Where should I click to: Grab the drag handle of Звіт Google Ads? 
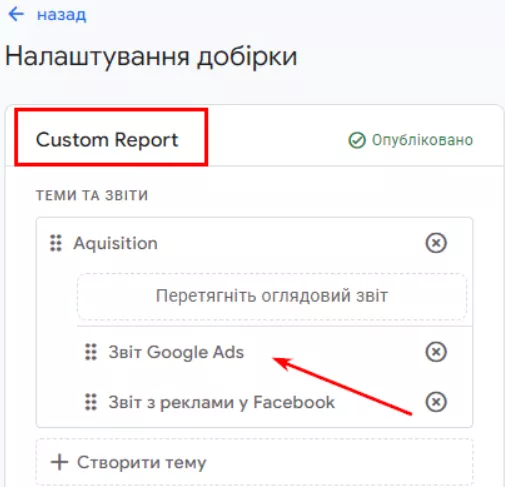coord(91,352)
